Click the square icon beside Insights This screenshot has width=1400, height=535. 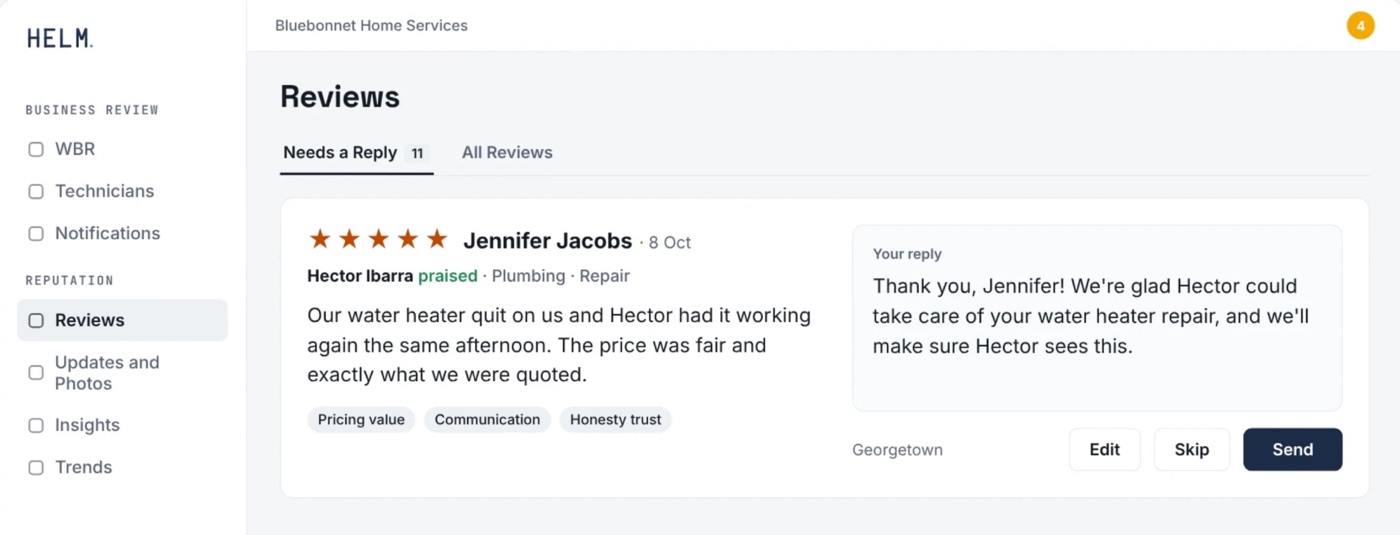tap(36, 425)
